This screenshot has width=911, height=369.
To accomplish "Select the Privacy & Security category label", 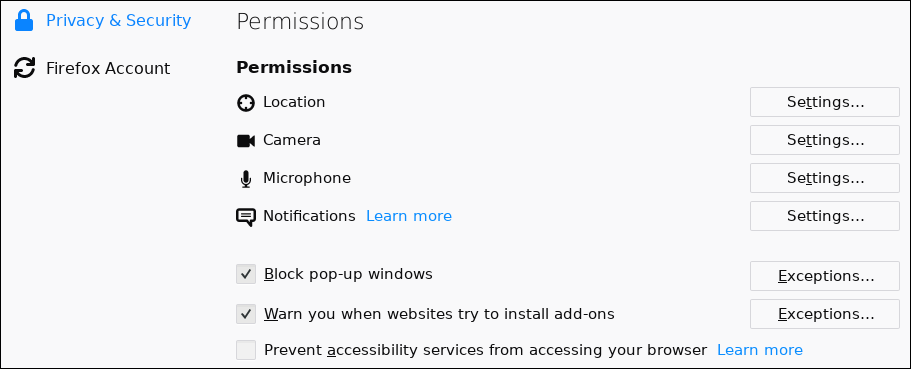I will (x=119, y=20).
